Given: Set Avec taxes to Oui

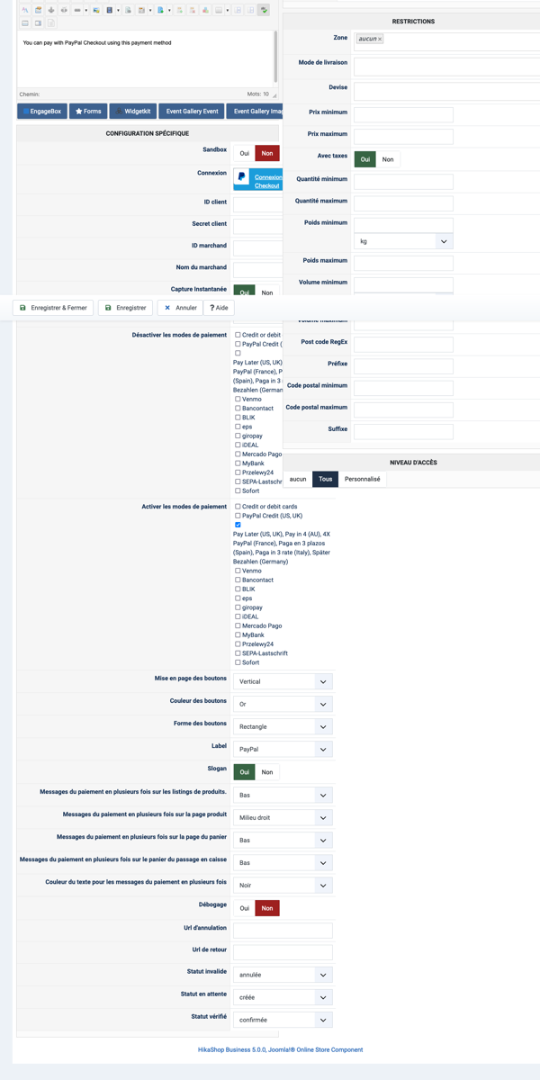Looking at the screenshot, I should coord(365,159).
